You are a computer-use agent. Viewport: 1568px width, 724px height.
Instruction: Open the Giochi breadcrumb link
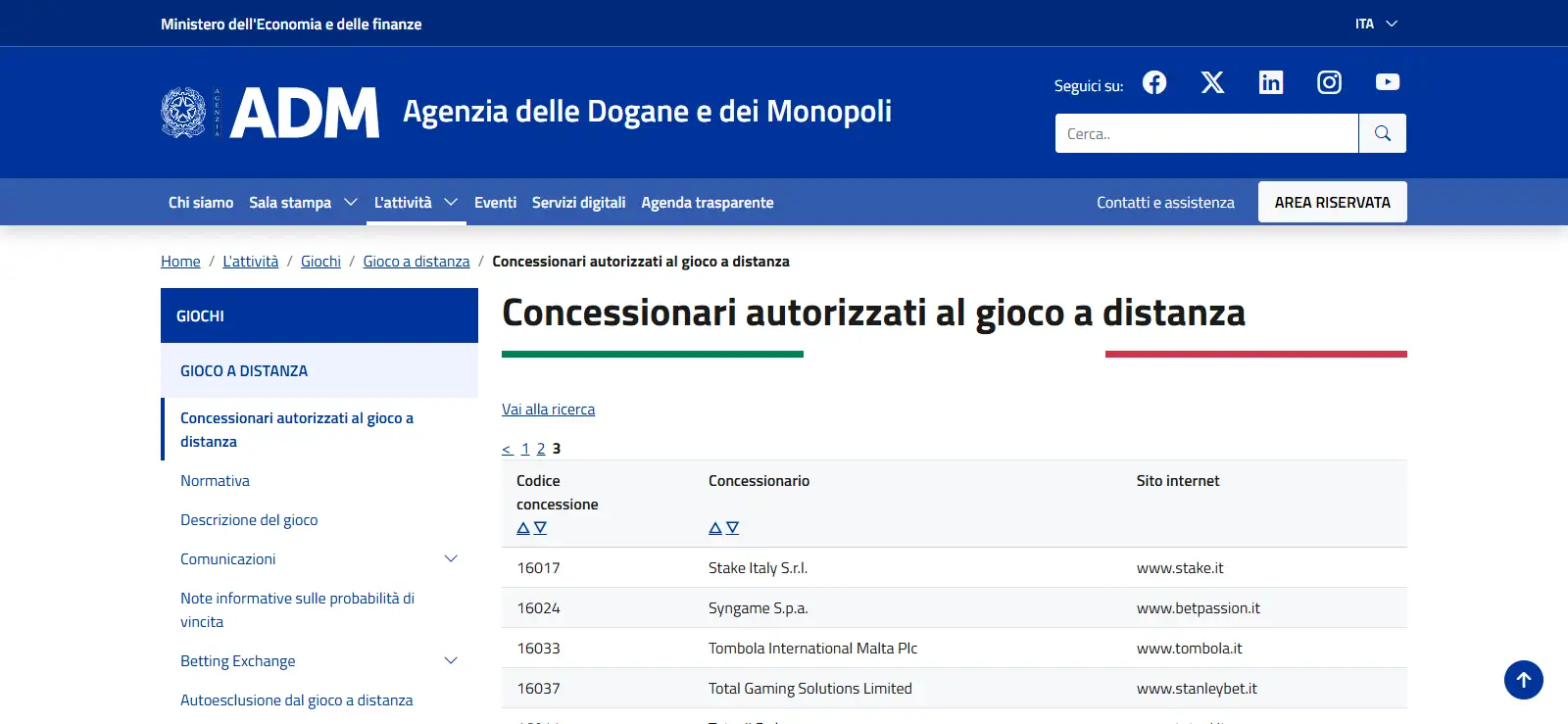tap(320, 262)
